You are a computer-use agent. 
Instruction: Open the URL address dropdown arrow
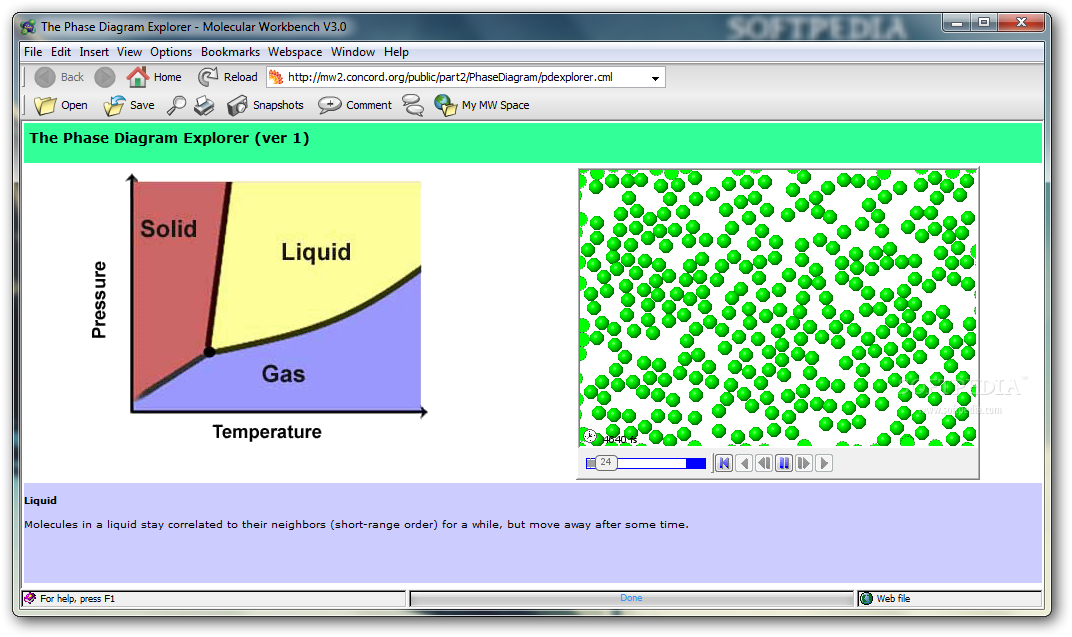pyautogui.click(x=655, y=78)
